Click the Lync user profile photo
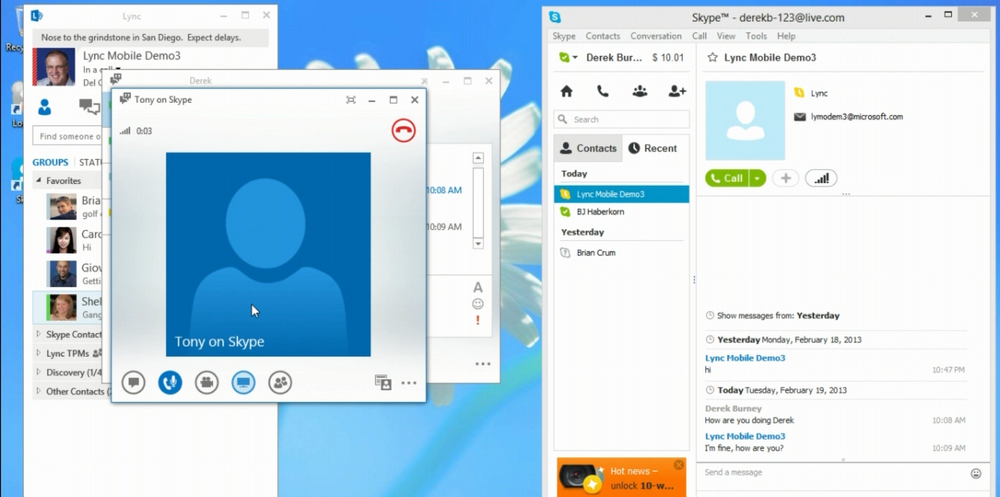This screenshot has height=497, width=1000. click(x=54, y=67)
